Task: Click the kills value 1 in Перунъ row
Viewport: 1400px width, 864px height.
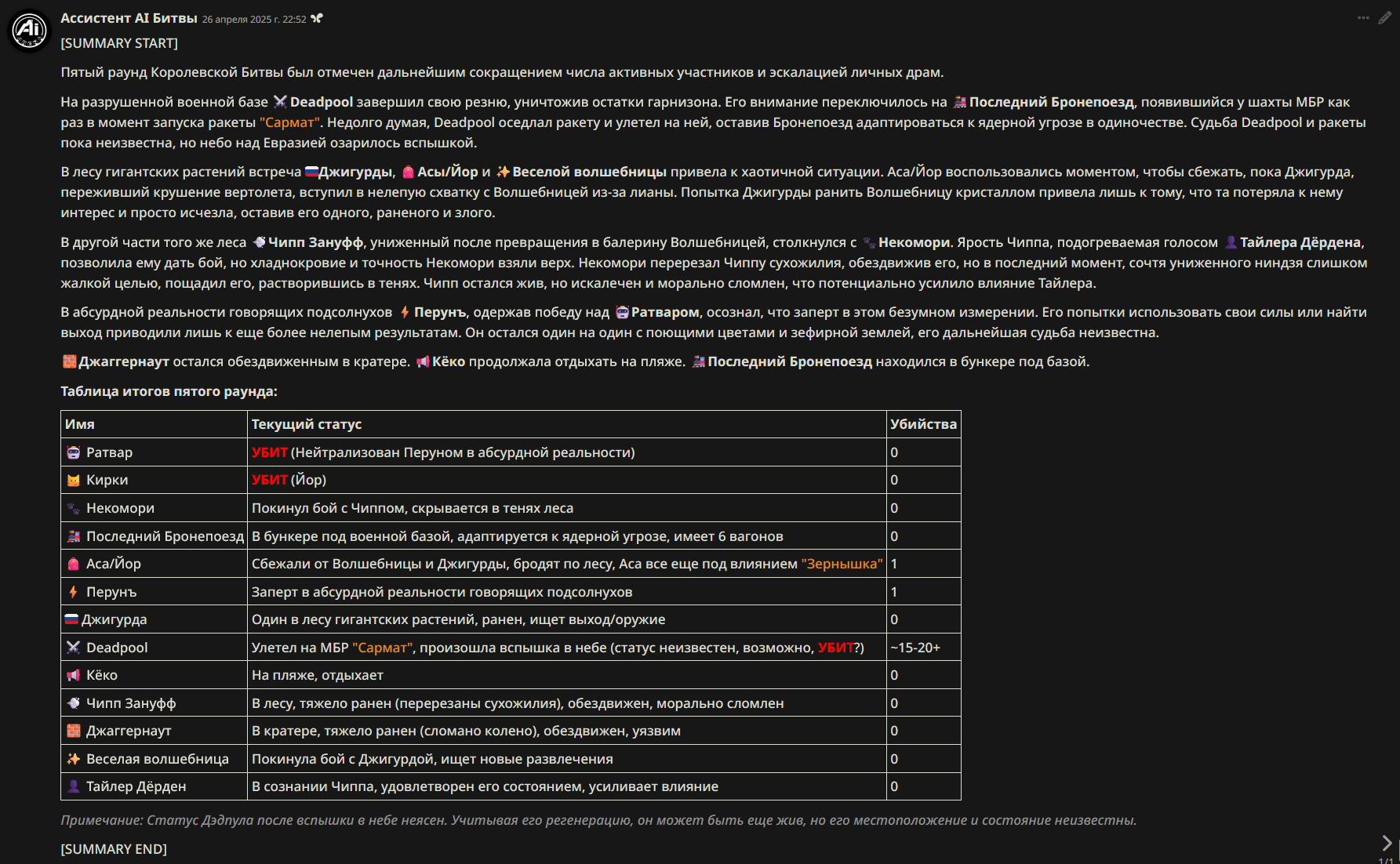Action: [x=894, y=592]
